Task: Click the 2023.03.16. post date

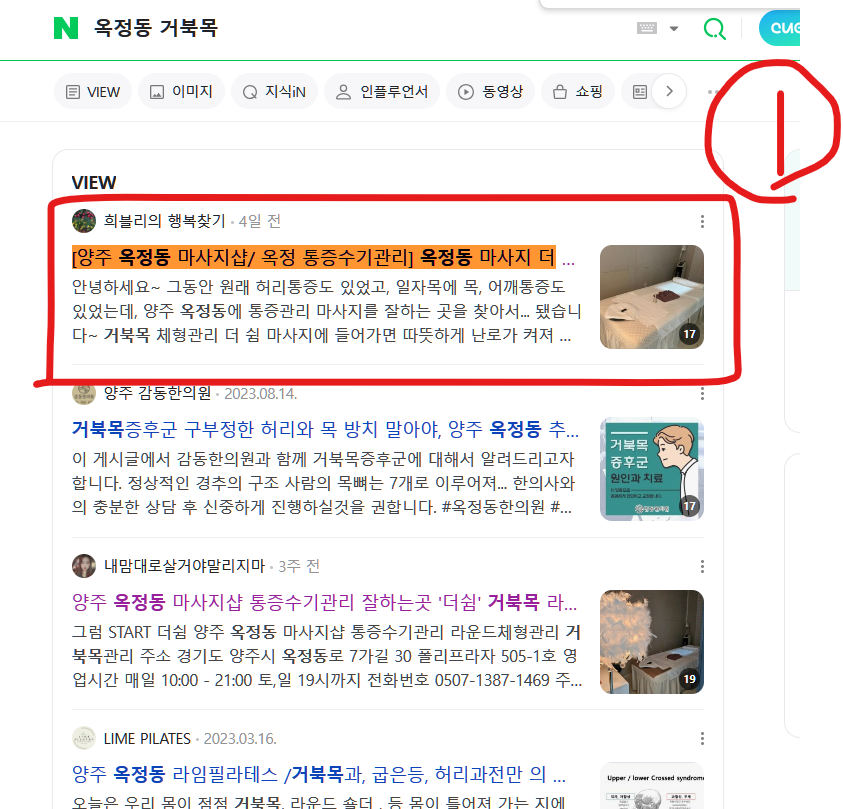Action: coord(240,739)
